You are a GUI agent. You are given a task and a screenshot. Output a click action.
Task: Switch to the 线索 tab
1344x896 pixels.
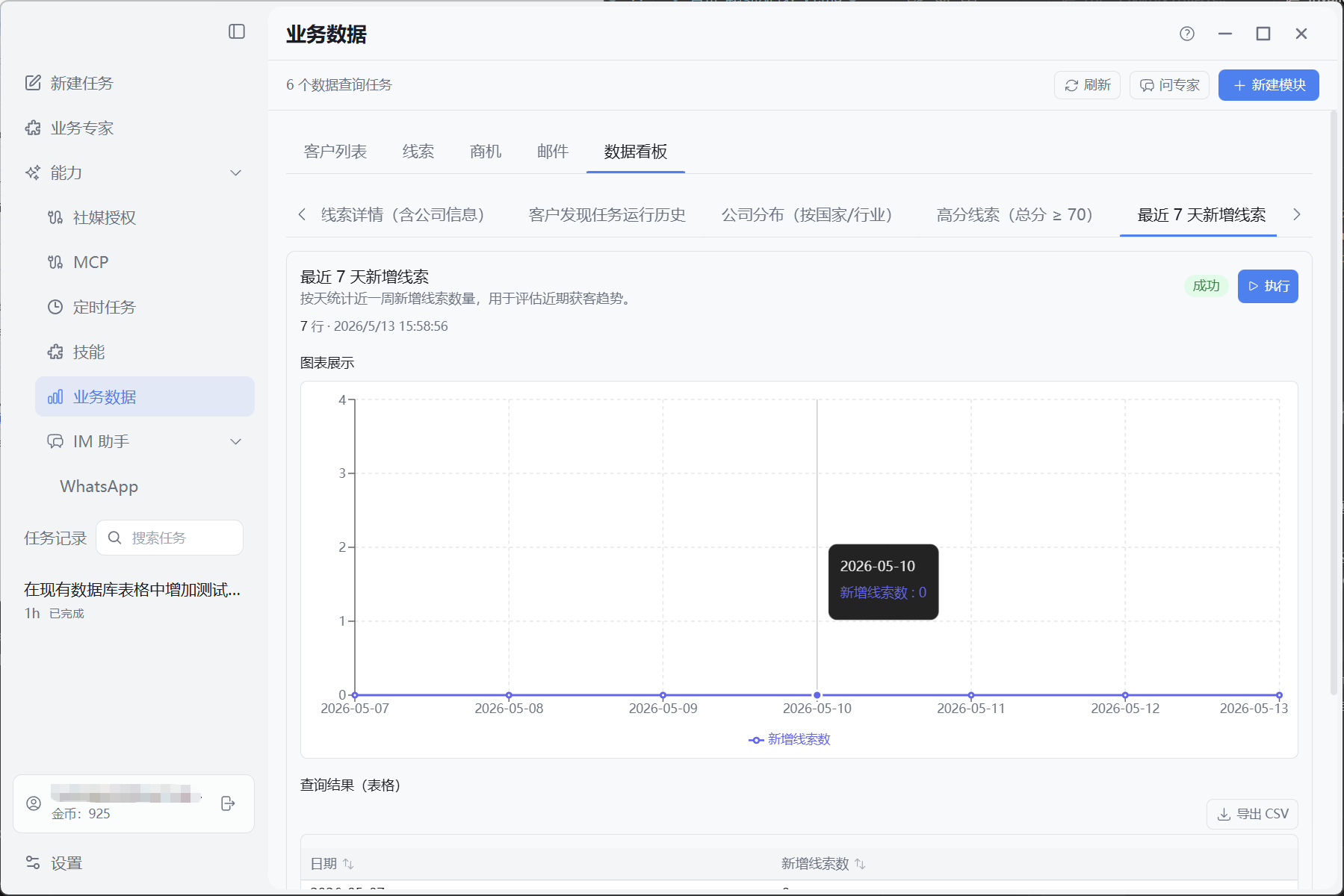tap(418, 152)
